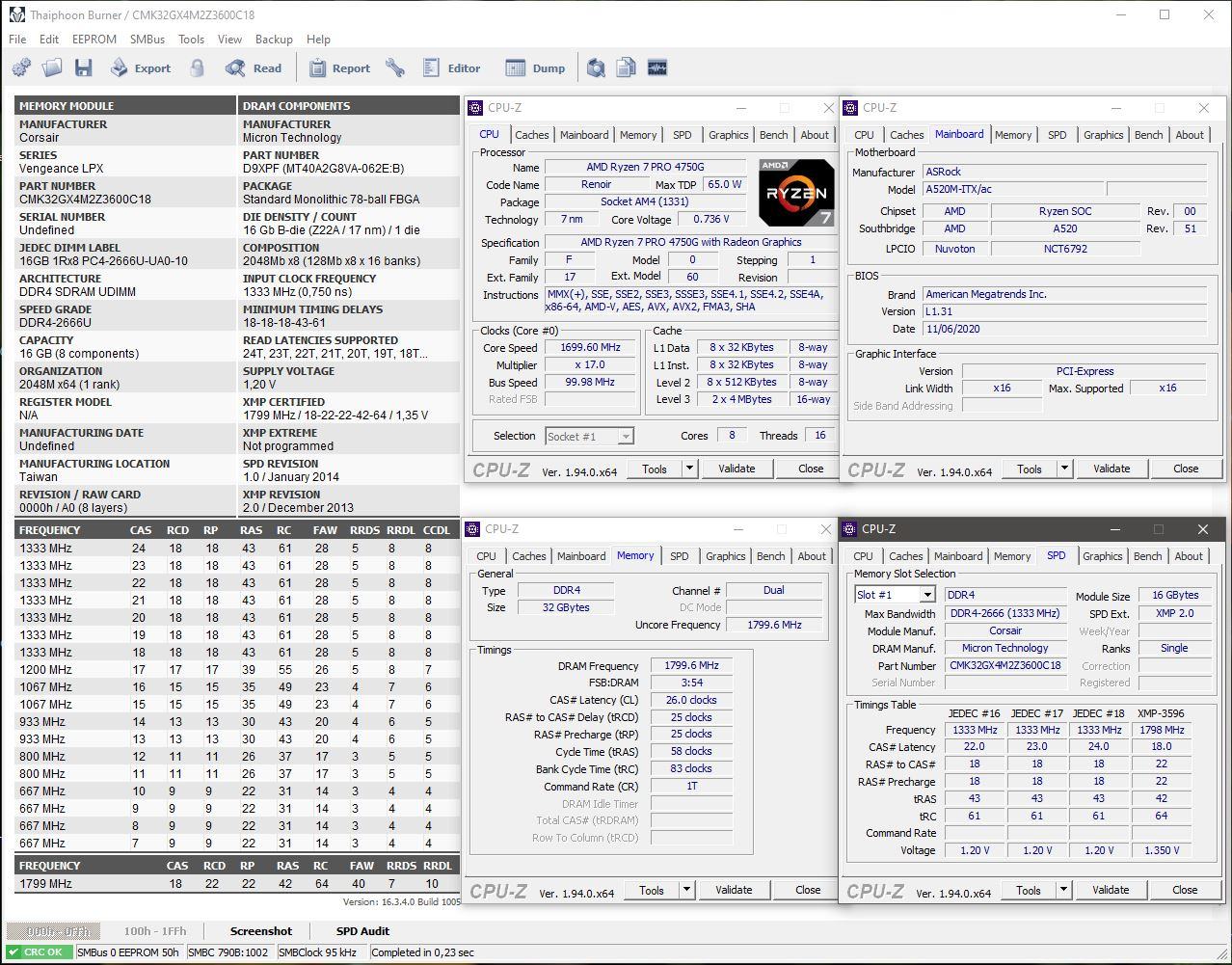
Task: Click the memory chip monitor icon
Action: point(657,67)
